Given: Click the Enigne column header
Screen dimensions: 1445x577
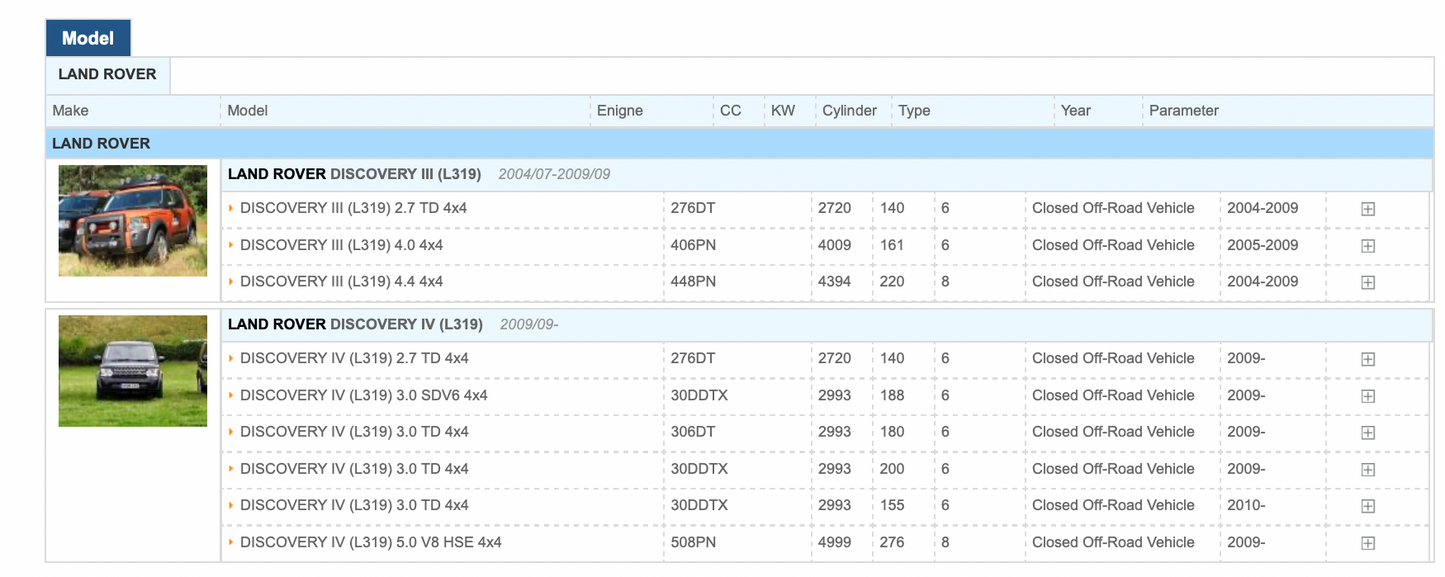Looking at the screenshot, I should tap(620, 111).
